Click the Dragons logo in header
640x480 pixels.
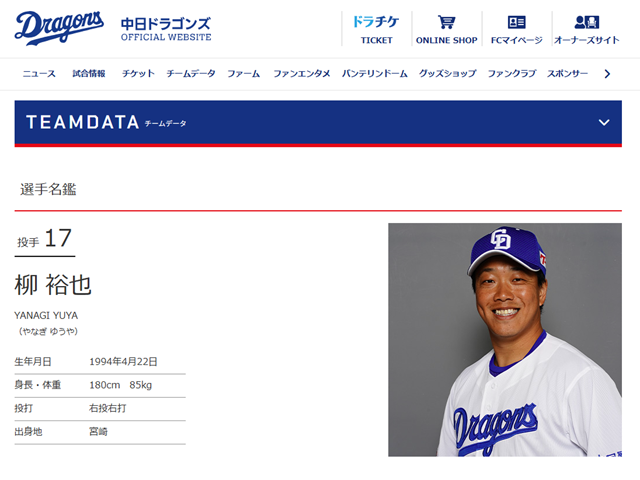59,28
